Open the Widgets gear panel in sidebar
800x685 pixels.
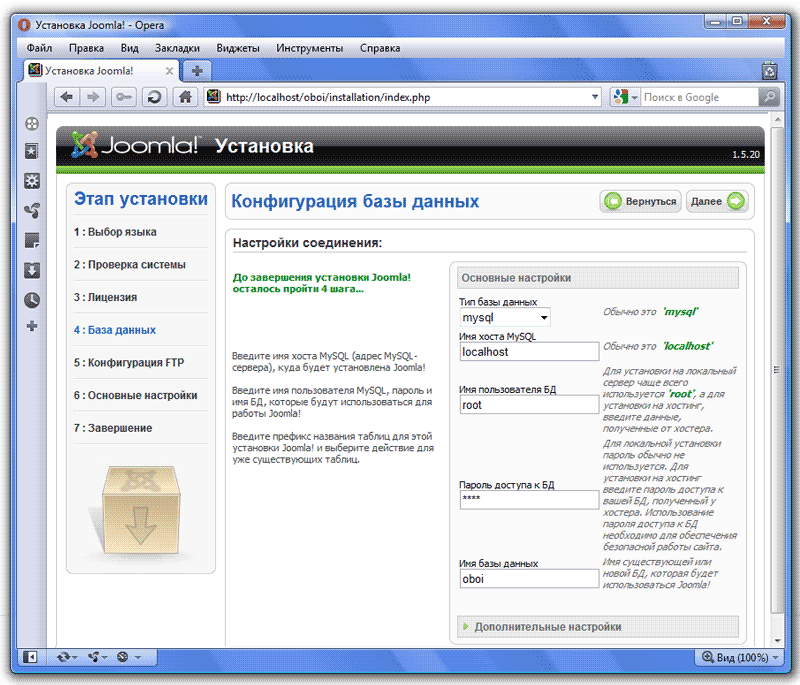[x=32, y=181]
